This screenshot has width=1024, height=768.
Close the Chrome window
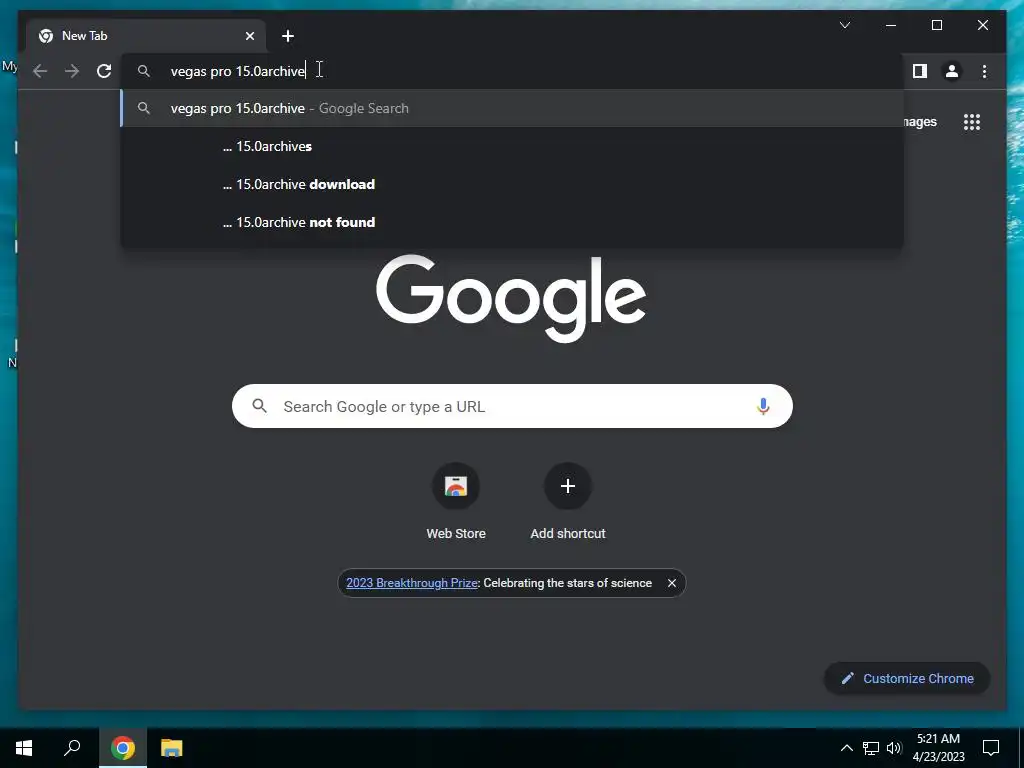coord(982,25)
